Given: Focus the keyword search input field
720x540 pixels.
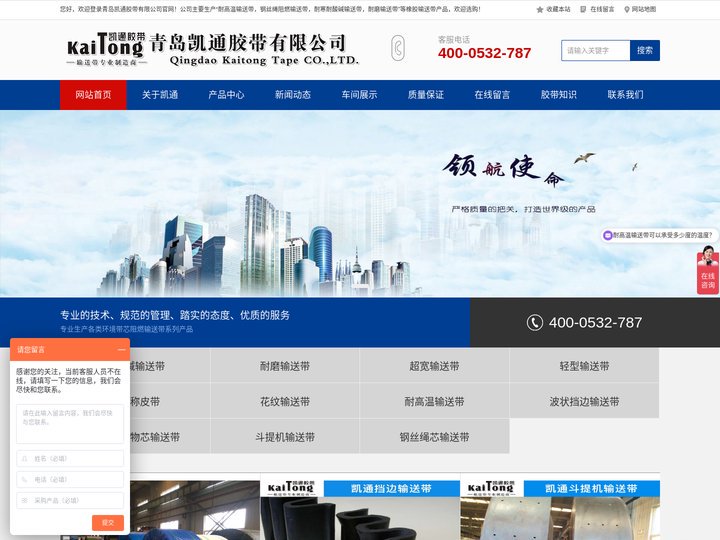Looking at the screenshot, I should click(x=596, y=51).
